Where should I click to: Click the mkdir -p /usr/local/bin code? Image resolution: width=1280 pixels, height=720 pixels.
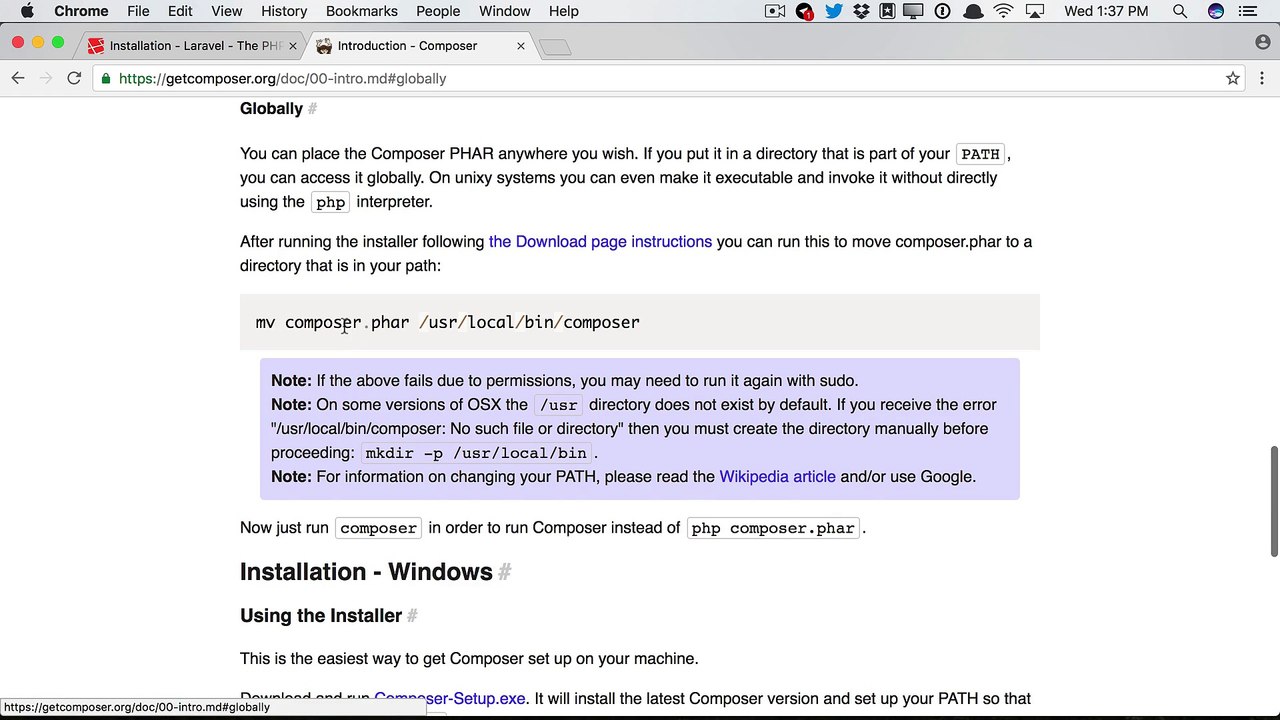(x=476, y=453)
